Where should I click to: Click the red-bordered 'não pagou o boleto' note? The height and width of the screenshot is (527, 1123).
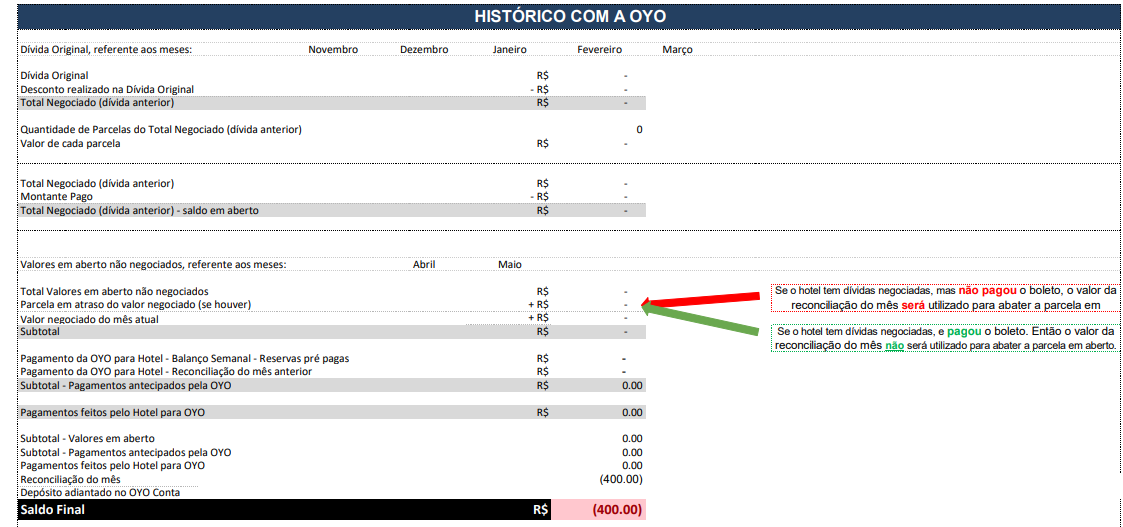pyautogui.click(x=945, y=298)
